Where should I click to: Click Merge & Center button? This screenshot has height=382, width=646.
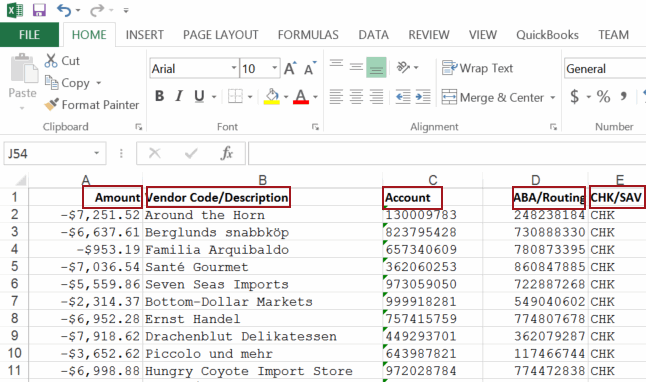[x=493, y=97]
